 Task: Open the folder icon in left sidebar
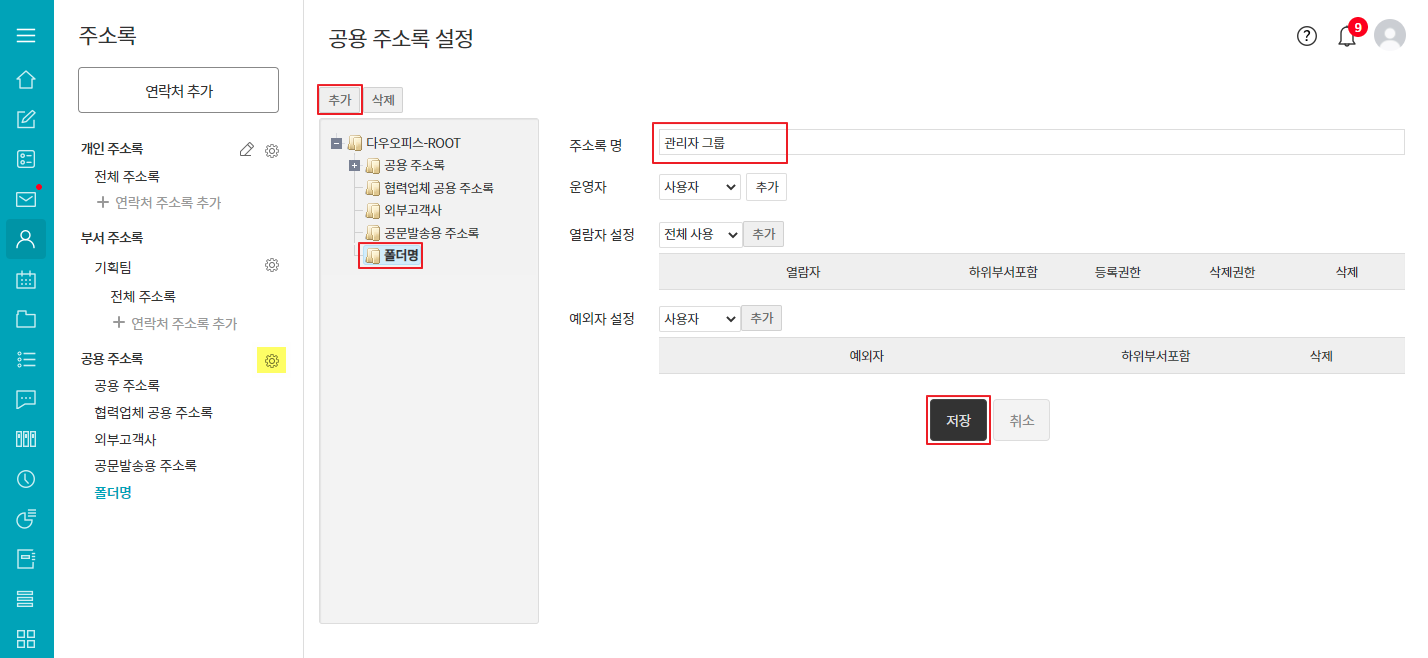26,319
